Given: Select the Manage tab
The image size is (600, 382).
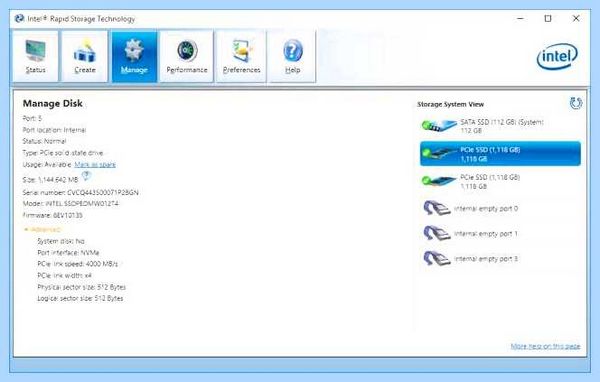Looking at the screenshot, I should click(x=134, y=56).
